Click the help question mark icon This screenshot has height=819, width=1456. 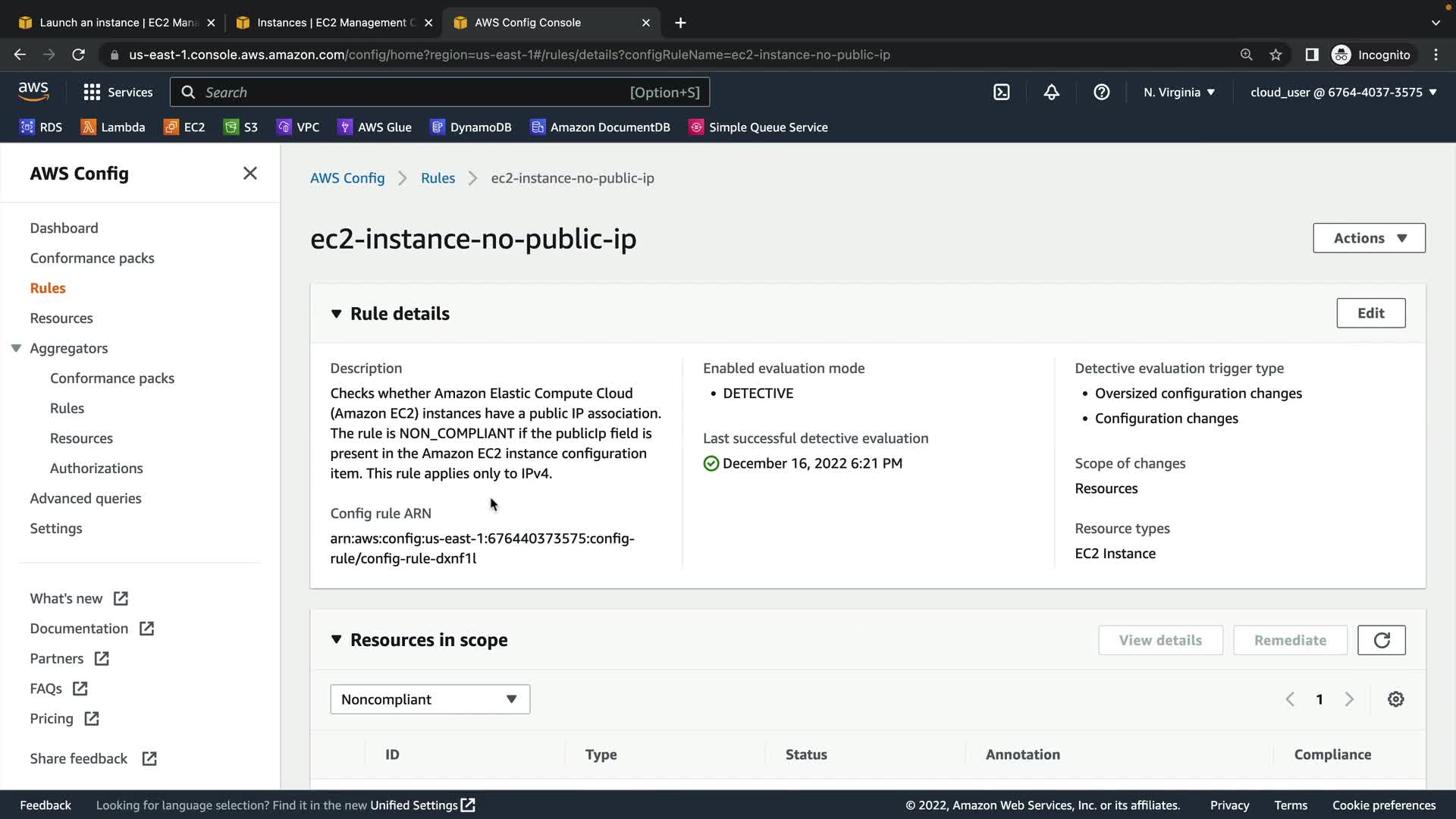pos(1101,93)
